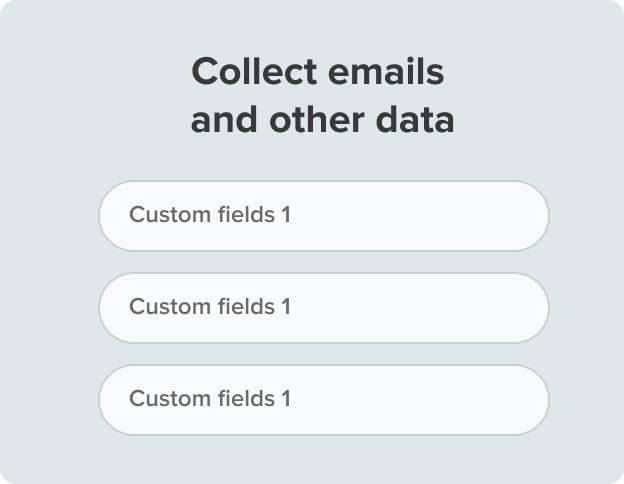The height and width of the screenshot is (484, 624).
Task: Click the word "fields" in the second field
Action: point(245,307)
